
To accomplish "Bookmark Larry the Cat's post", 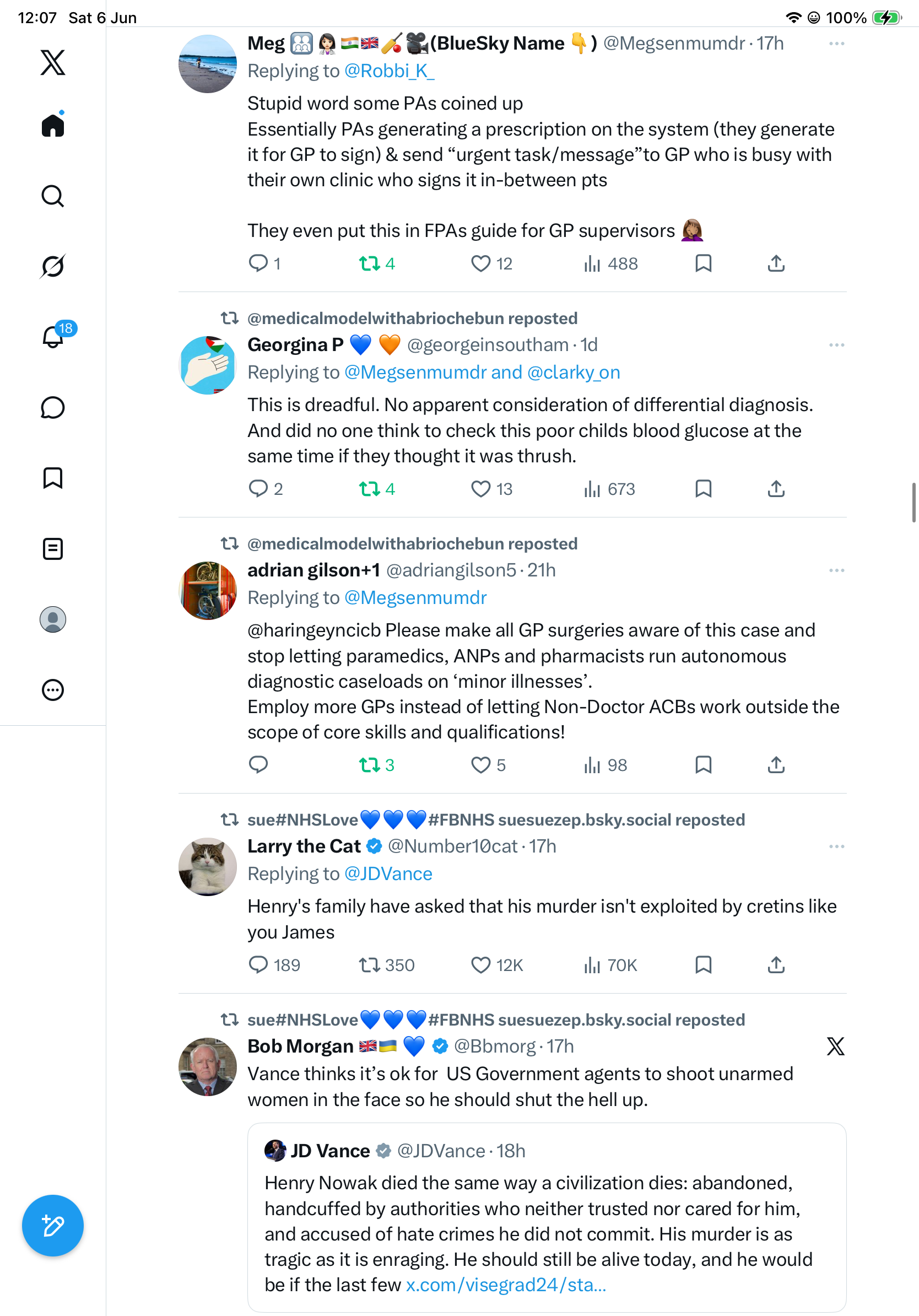I will coord(703,964).
